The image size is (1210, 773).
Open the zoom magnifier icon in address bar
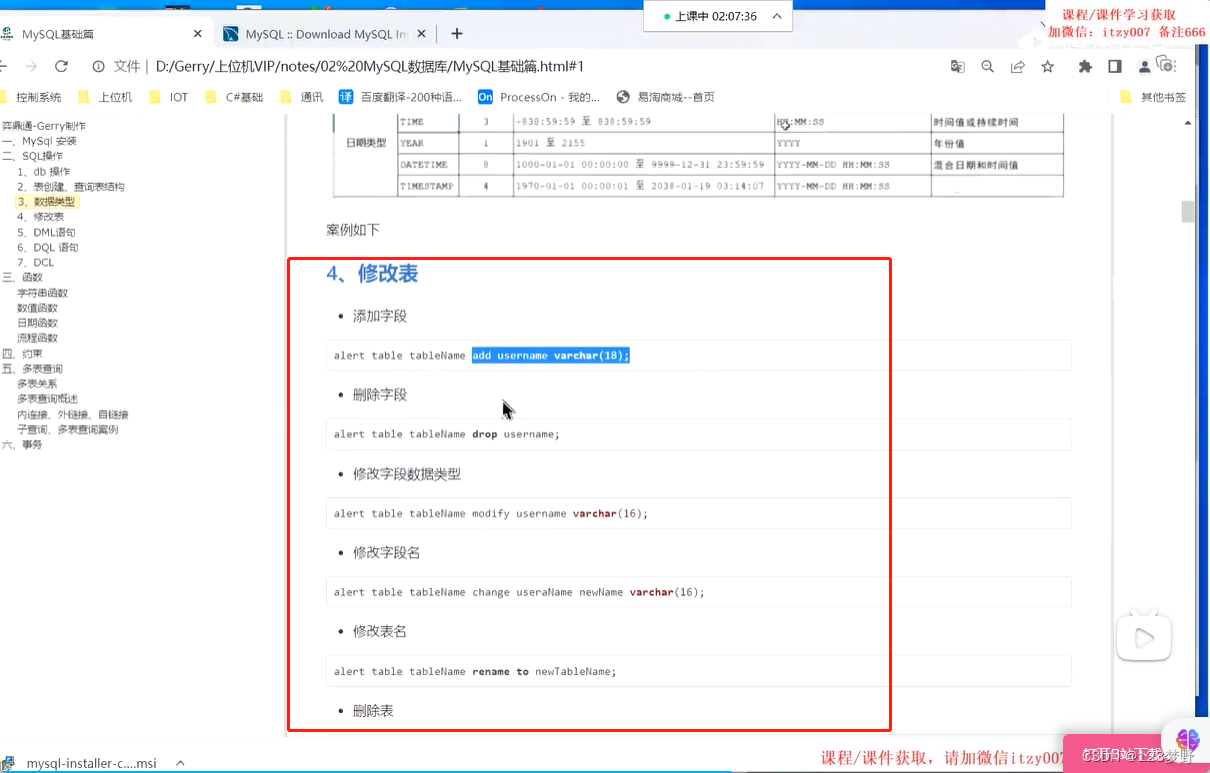(987, 66)
